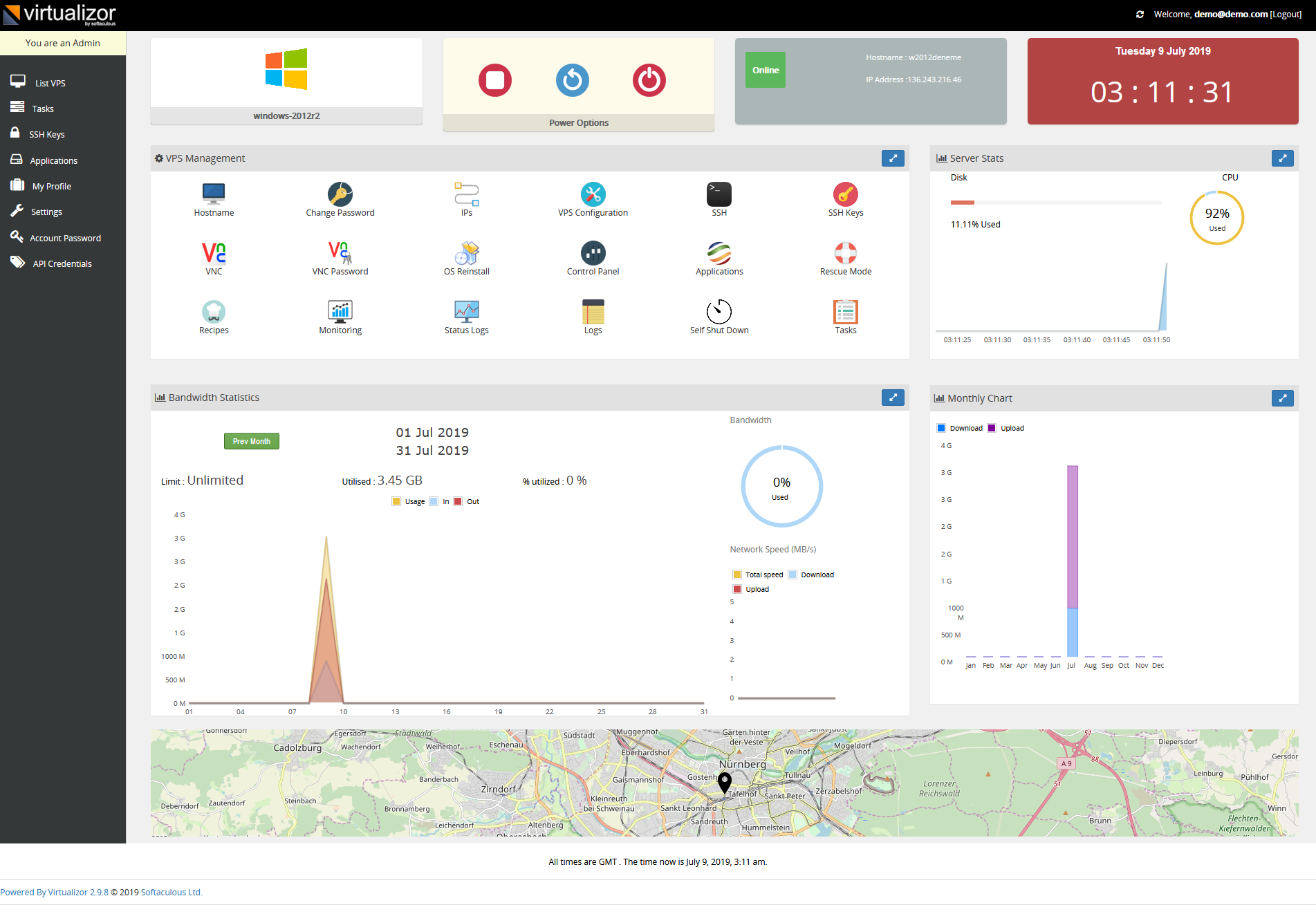Open Recipes chef hat icon
Viewport: 1316px width, 905px height.
point(214,312)
